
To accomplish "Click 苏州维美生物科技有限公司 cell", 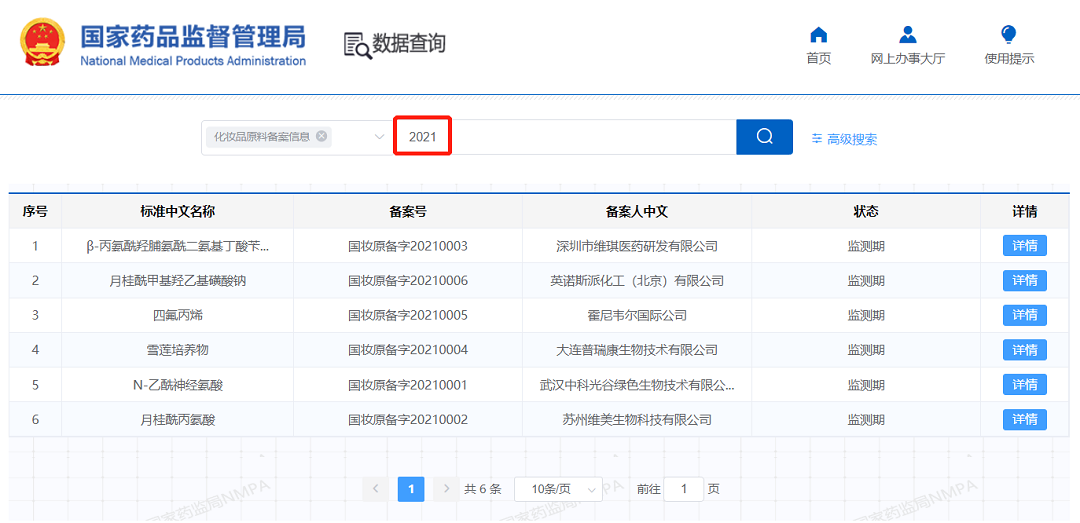I will (x=637, y=419).
